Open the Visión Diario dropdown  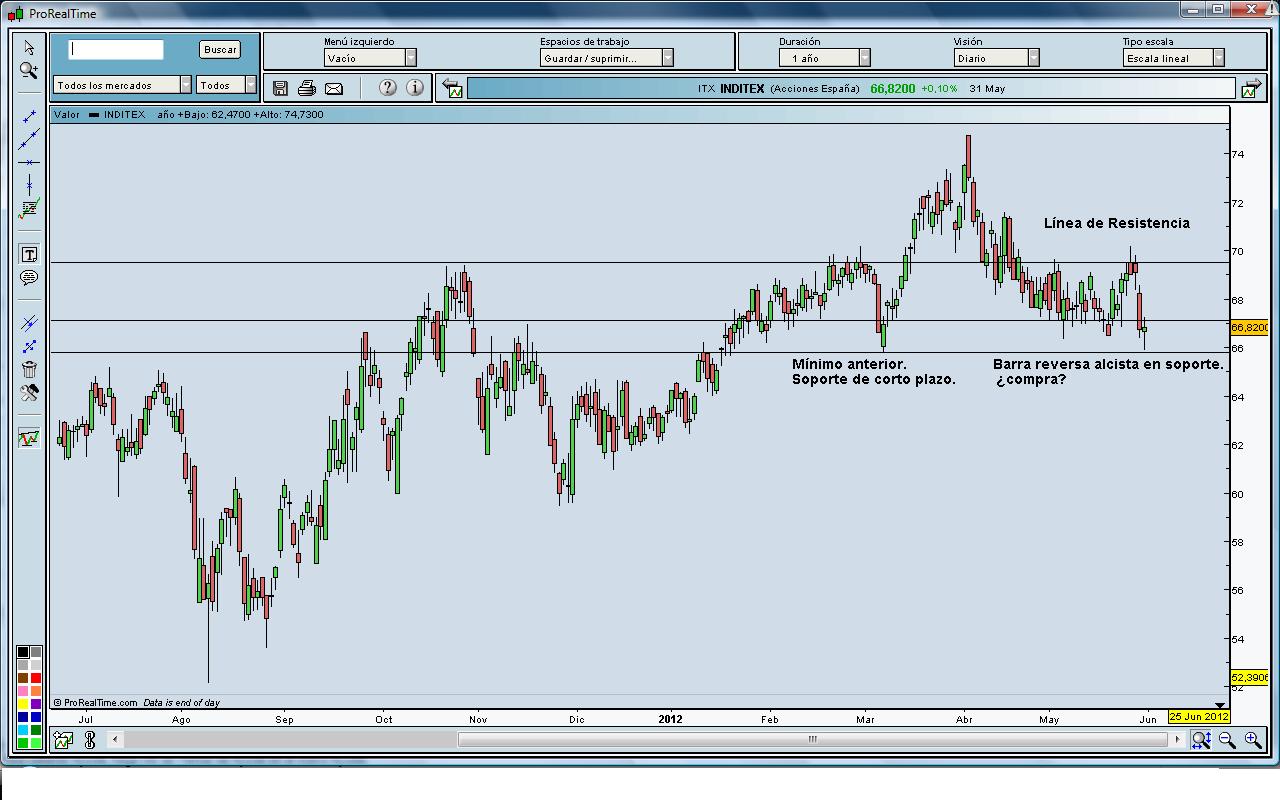click(x=997, y=58)
